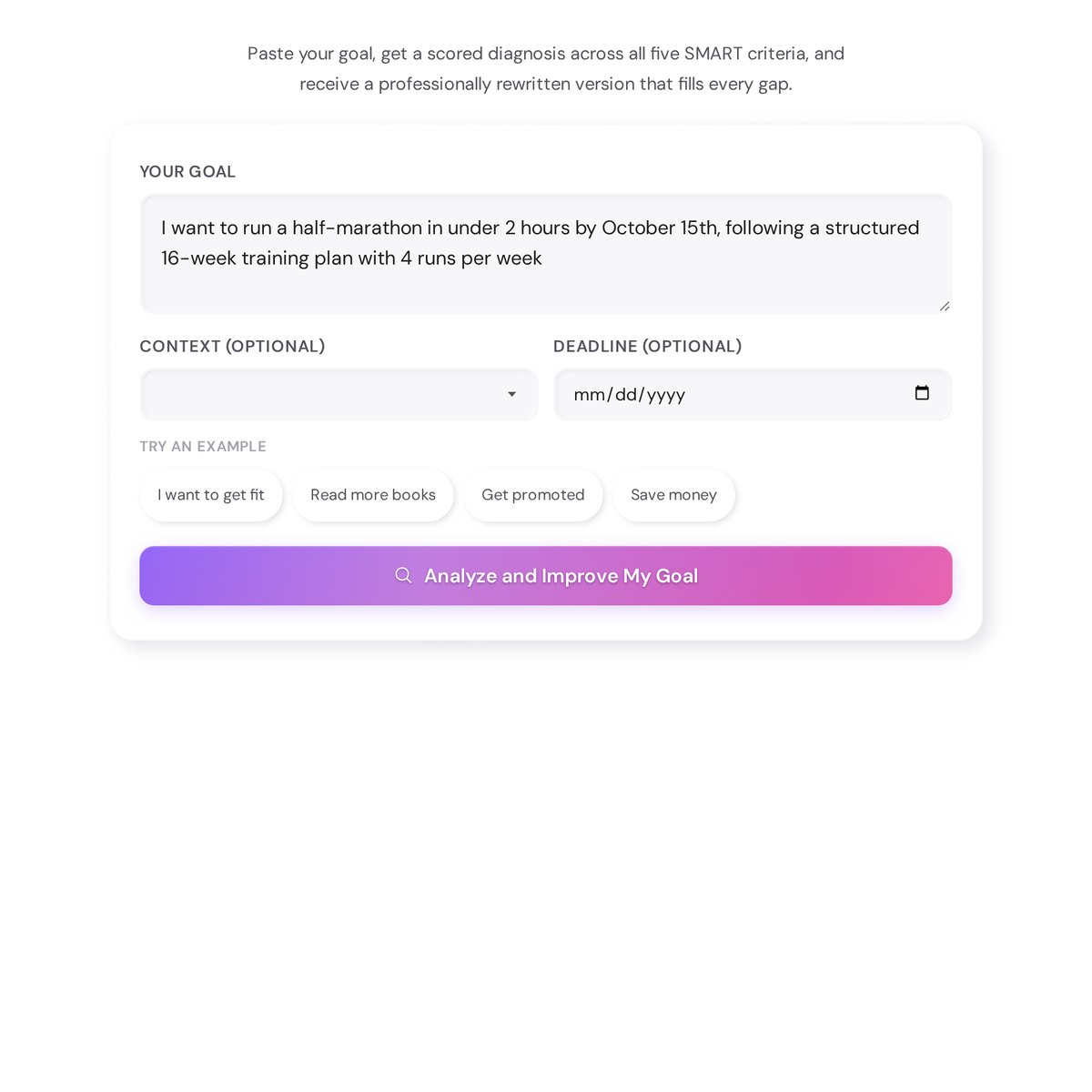Click the mm/dd/yyyy deadline input

click(x=728, y=394)
